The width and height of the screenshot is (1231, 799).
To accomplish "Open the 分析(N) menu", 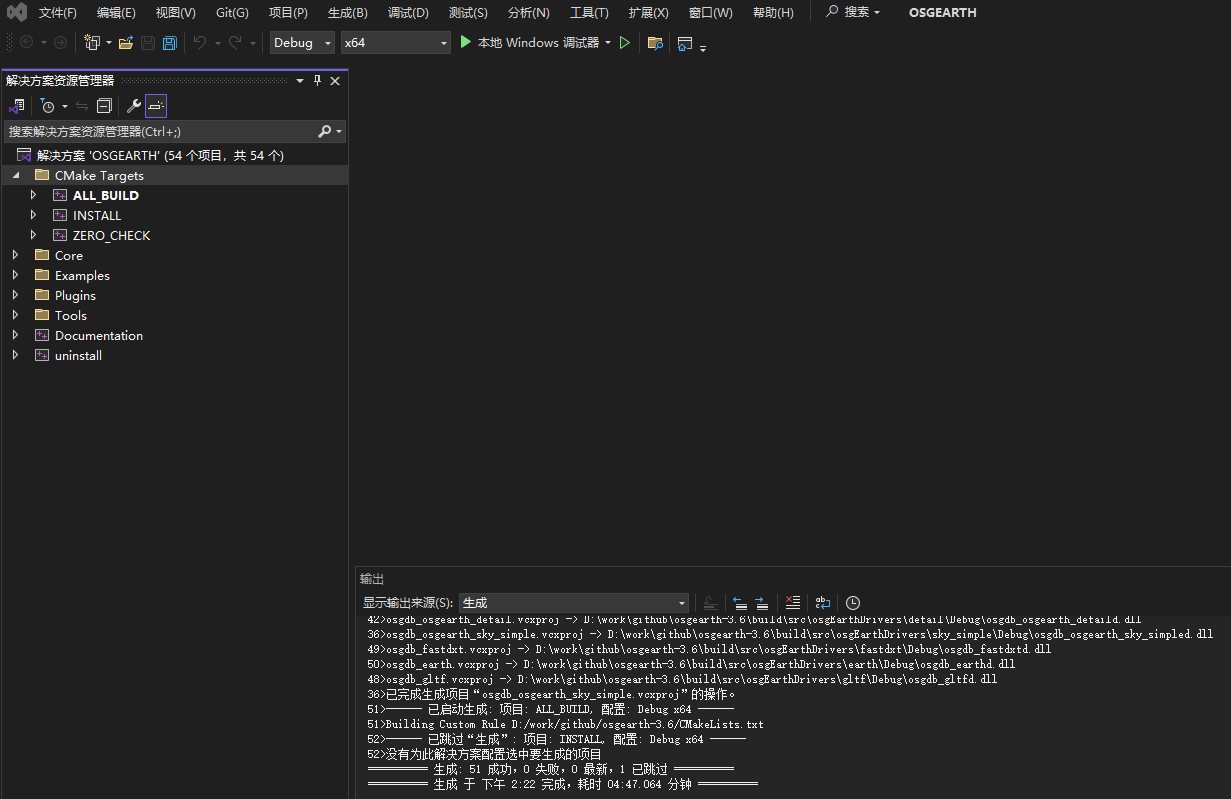I will tap(528, 13).
